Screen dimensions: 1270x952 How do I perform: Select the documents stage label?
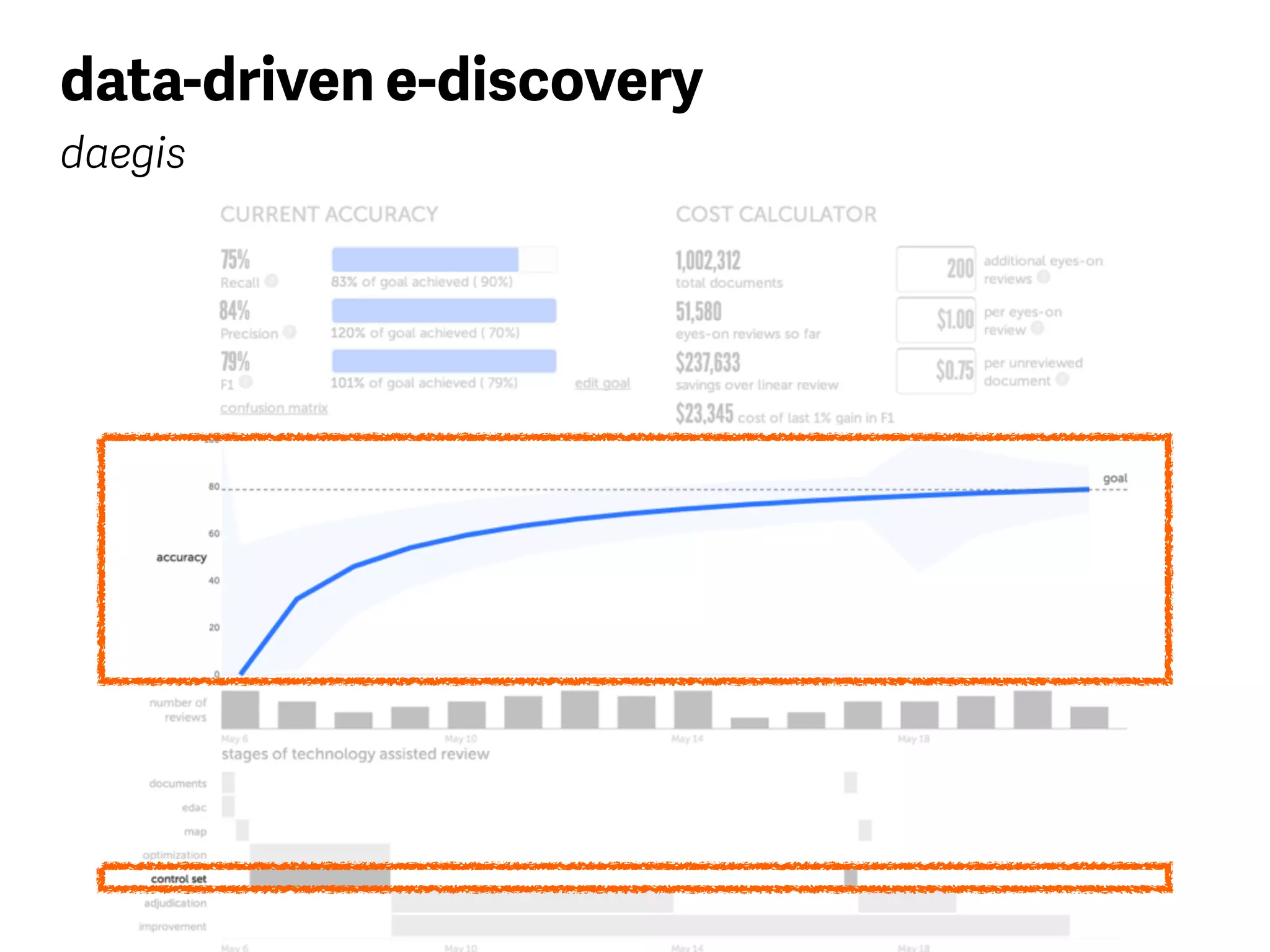[177, 783]
